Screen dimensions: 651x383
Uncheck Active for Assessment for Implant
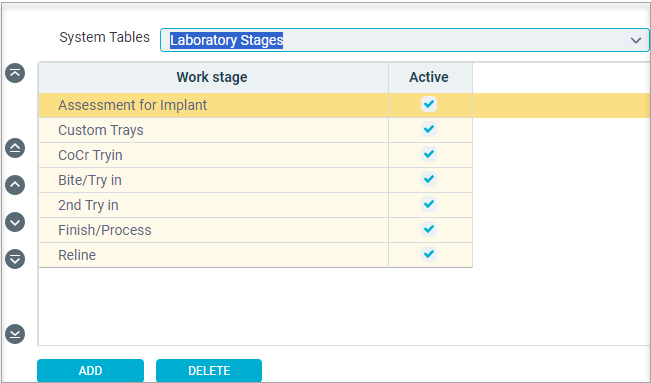(429, 104)
